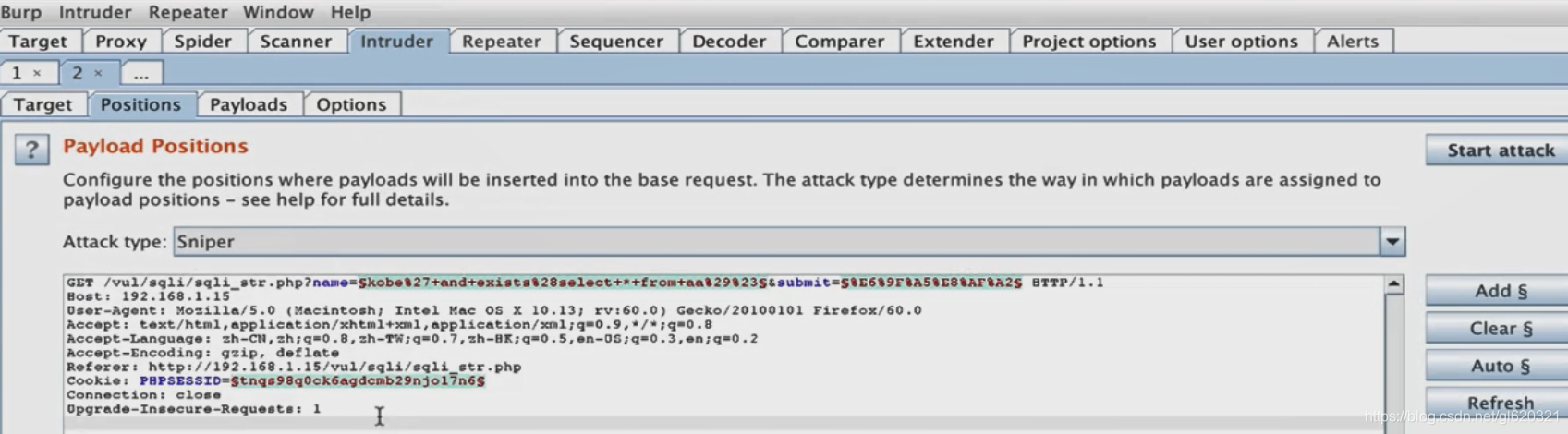Open the Attack type Sniper dropdown
This screenshot has width=1568, height=434.
789,242
